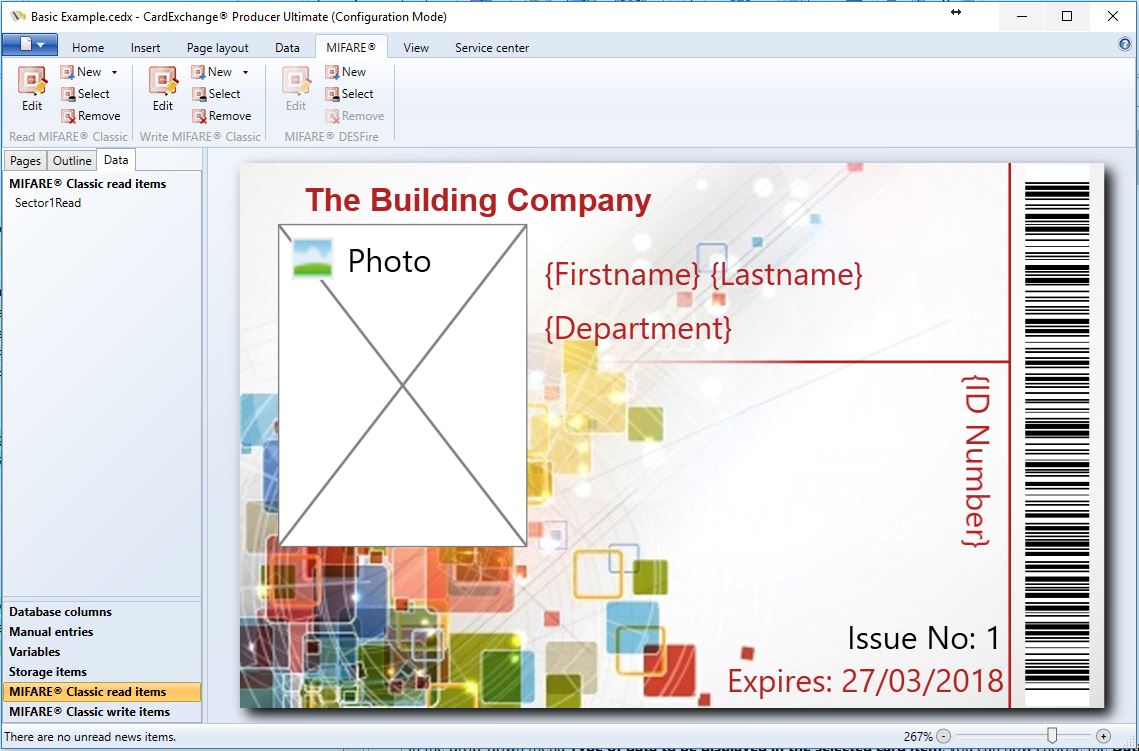Minimize the CardExchange Producer window

coord(1021,16)
